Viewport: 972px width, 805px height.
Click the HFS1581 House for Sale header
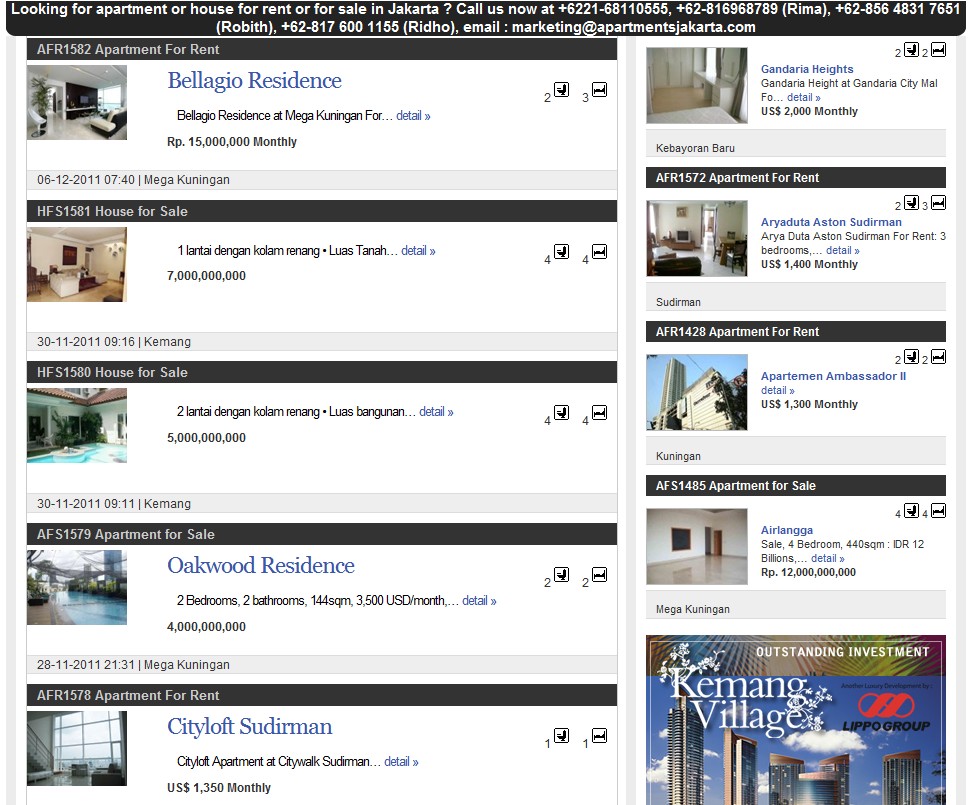point(322,211)
